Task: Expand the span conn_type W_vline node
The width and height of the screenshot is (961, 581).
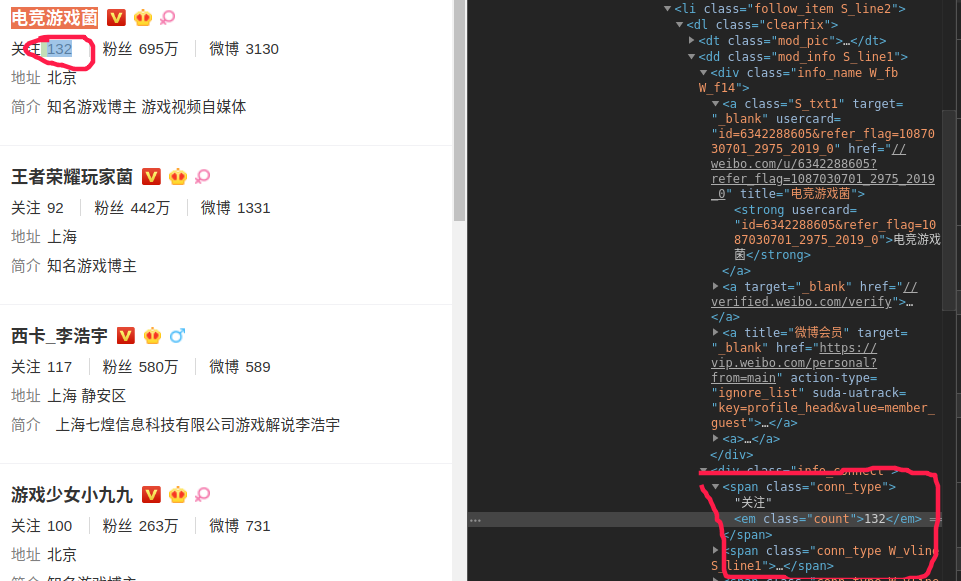Action: coord(715,550)
